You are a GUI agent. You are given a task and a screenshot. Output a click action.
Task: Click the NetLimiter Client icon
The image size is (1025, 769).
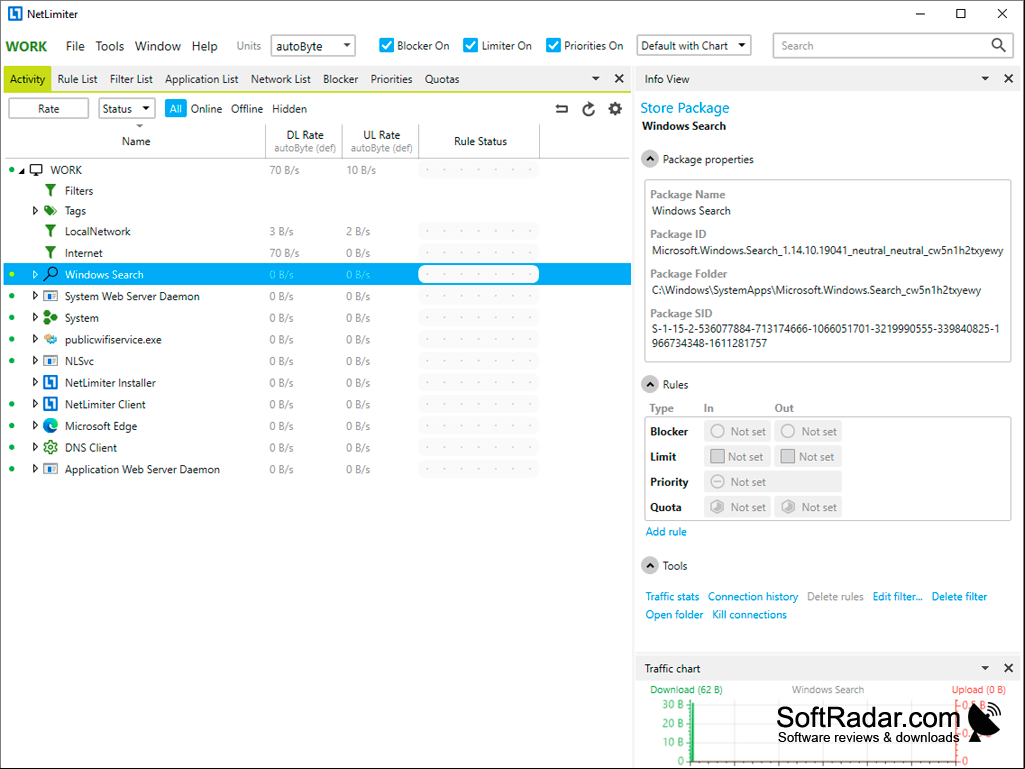pyautogui.click(x=50, y=404)
